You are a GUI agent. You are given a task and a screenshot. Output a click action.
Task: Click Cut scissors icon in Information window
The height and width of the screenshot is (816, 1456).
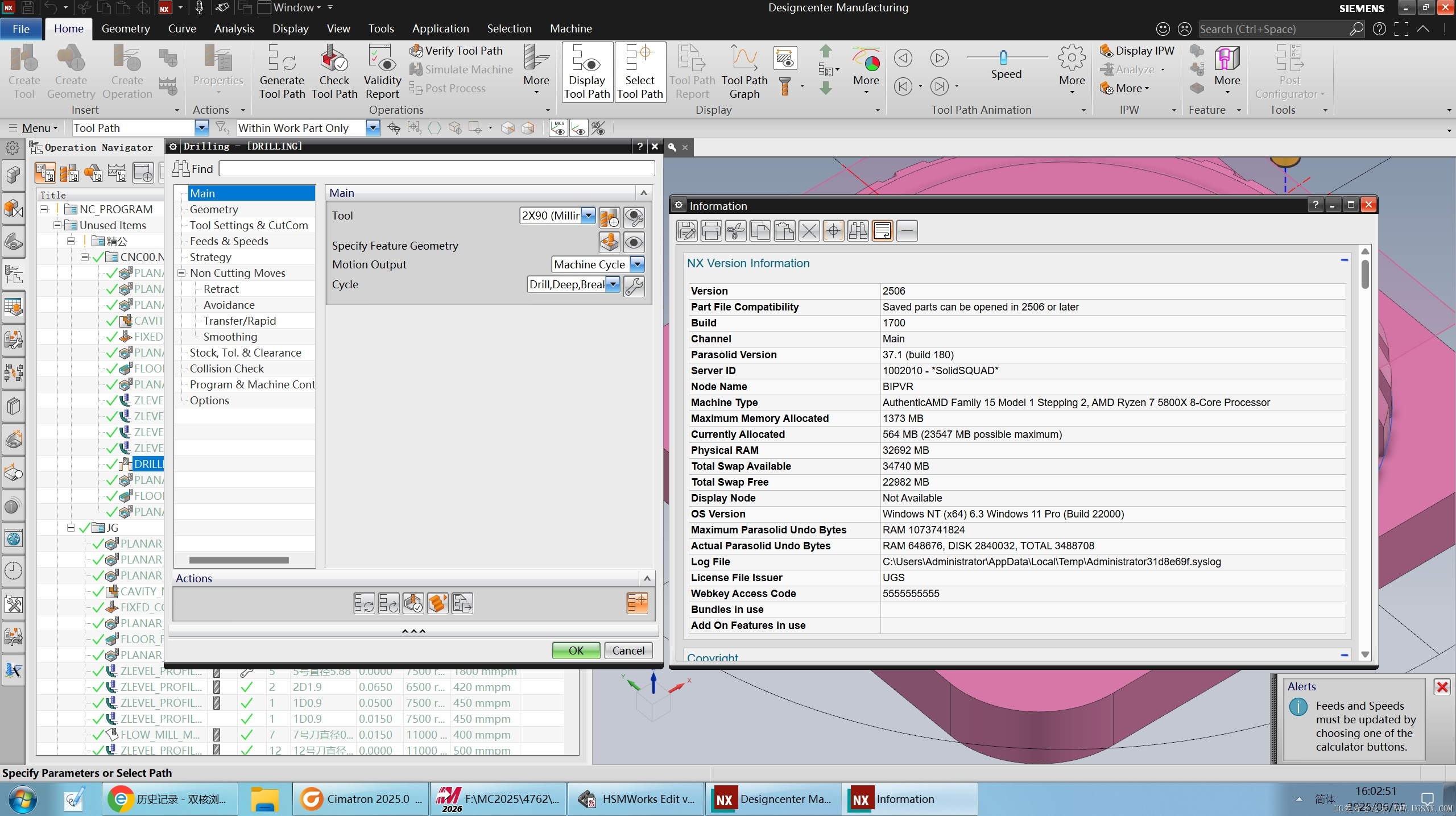[x=735, y=231]
